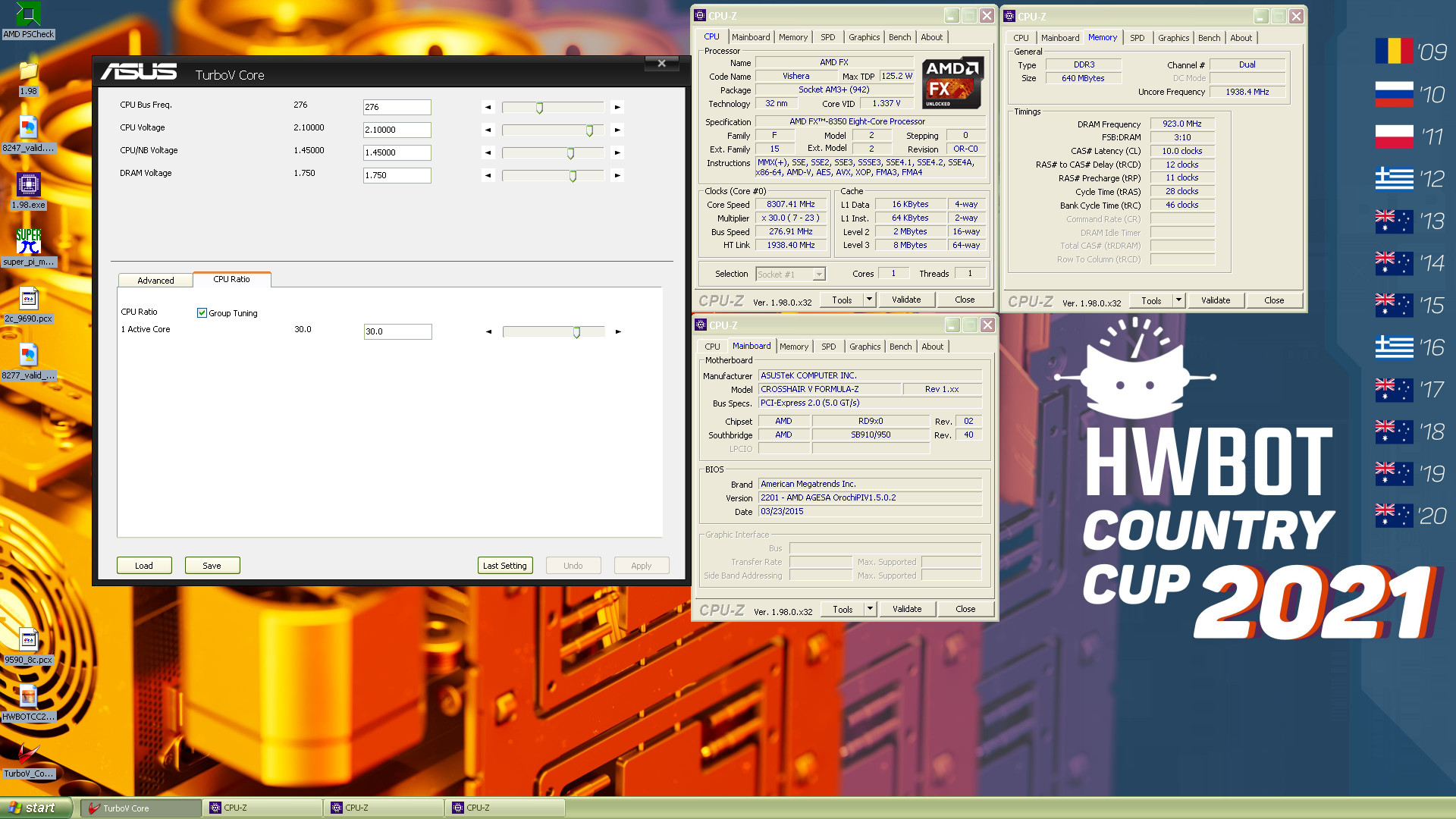
Task: Click Validate in the CPU-Z Memory window
Action: (1216, 300)
